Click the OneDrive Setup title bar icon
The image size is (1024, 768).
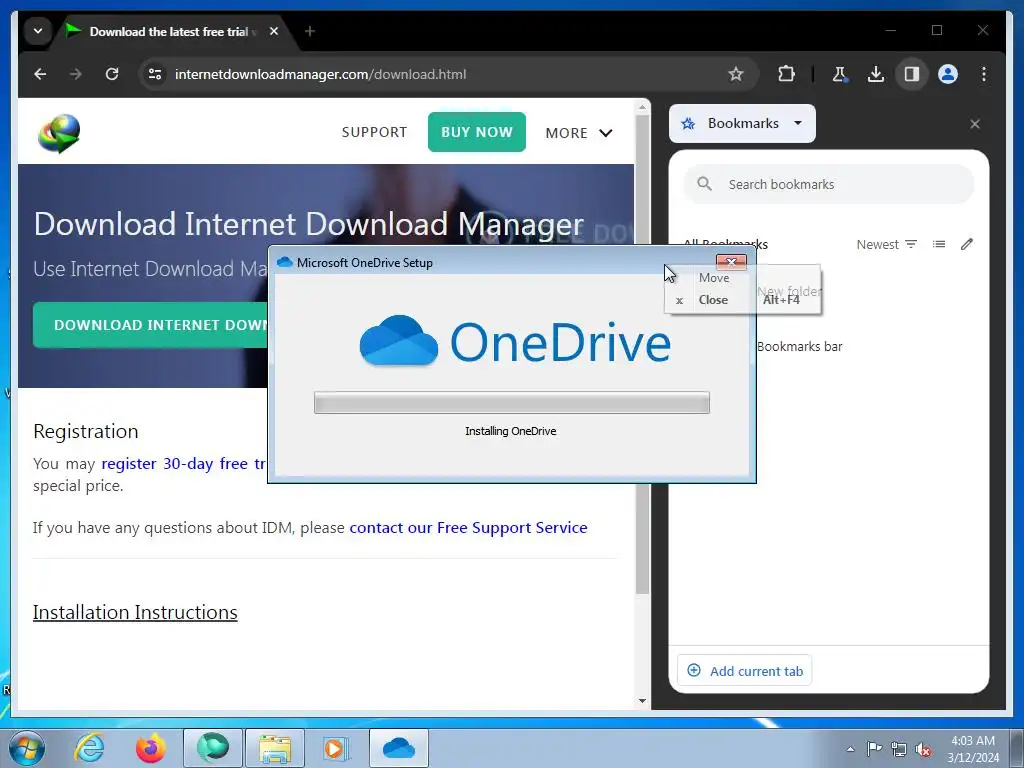(x=285, y=263)
